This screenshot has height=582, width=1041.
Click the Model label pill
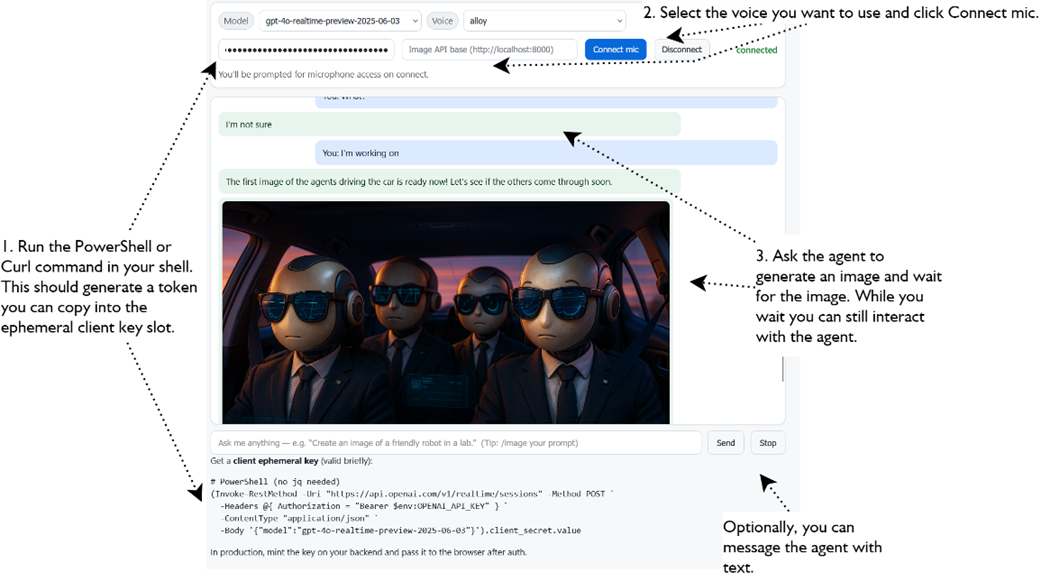[236, 21]
